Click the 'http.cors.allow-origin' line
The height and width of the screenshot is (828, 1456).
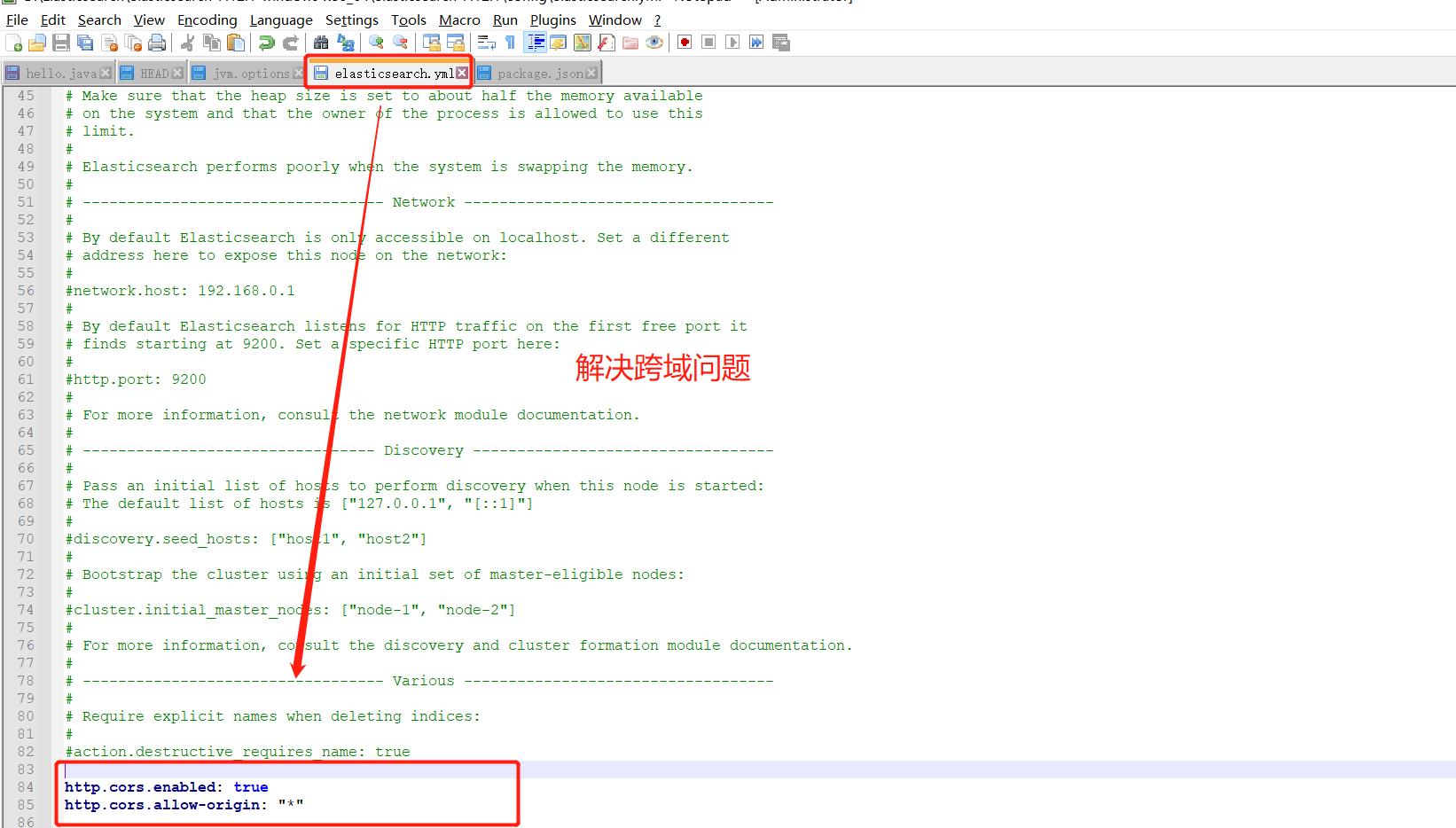click(184, 805)
